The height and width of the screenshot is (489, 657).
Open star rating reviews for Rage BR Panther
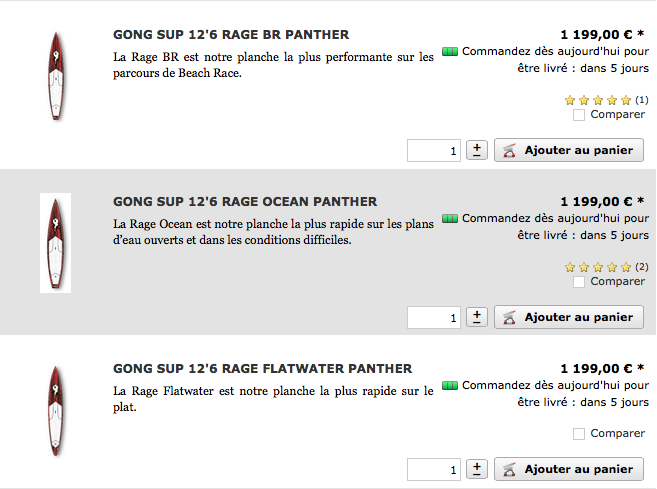[x=598, y=100]
